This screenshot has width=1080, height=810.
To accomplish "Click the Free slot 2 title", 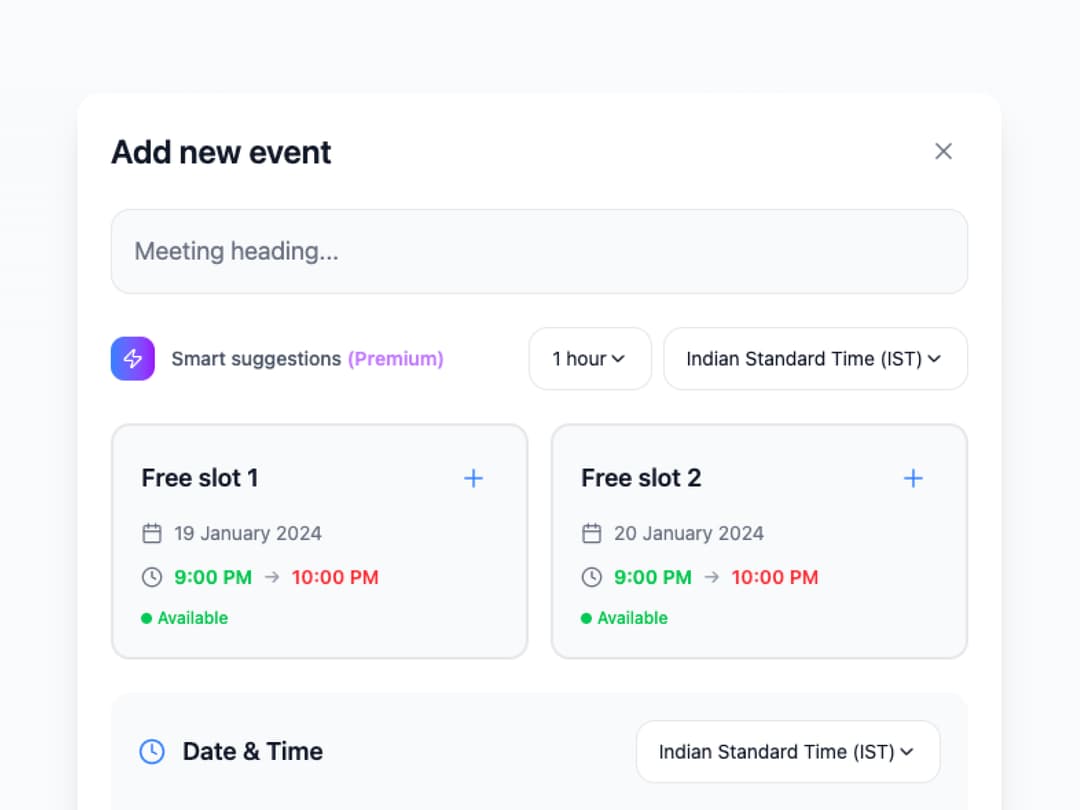I will 641,478.
